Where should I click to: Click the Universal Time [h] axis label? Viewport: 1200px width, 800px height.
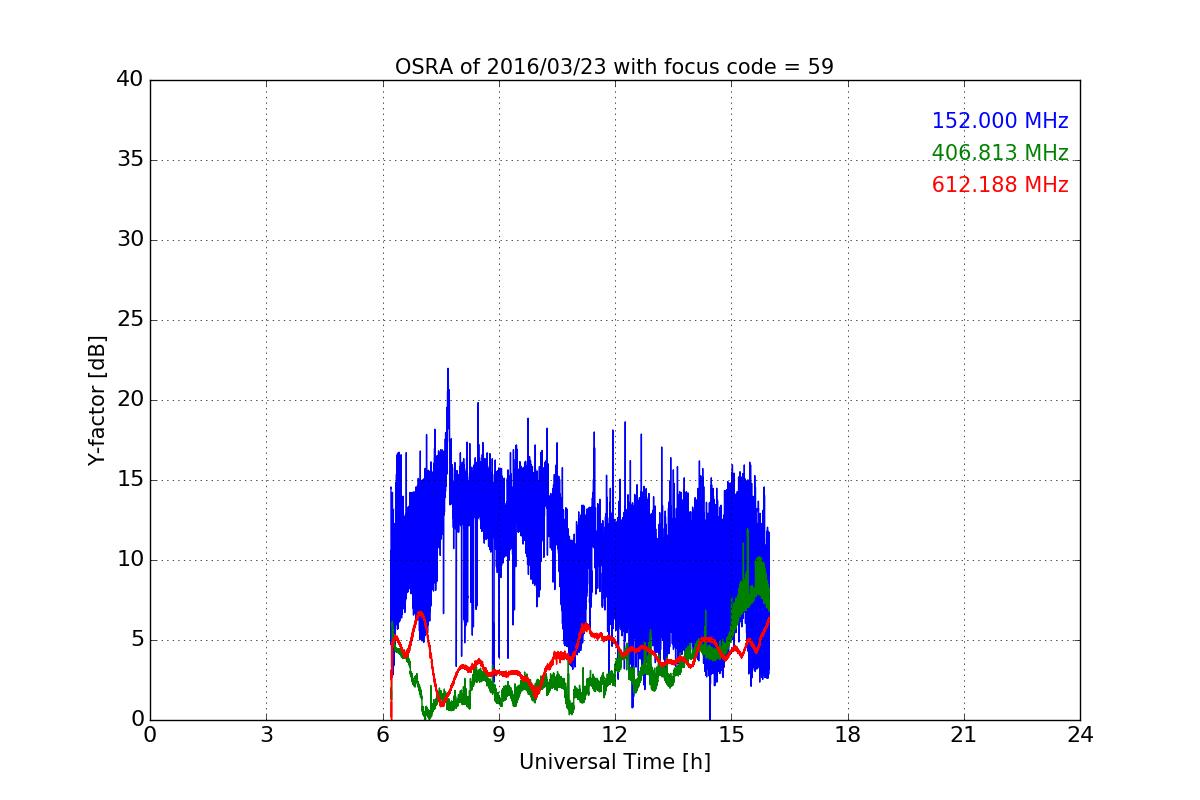pos(614,762)
